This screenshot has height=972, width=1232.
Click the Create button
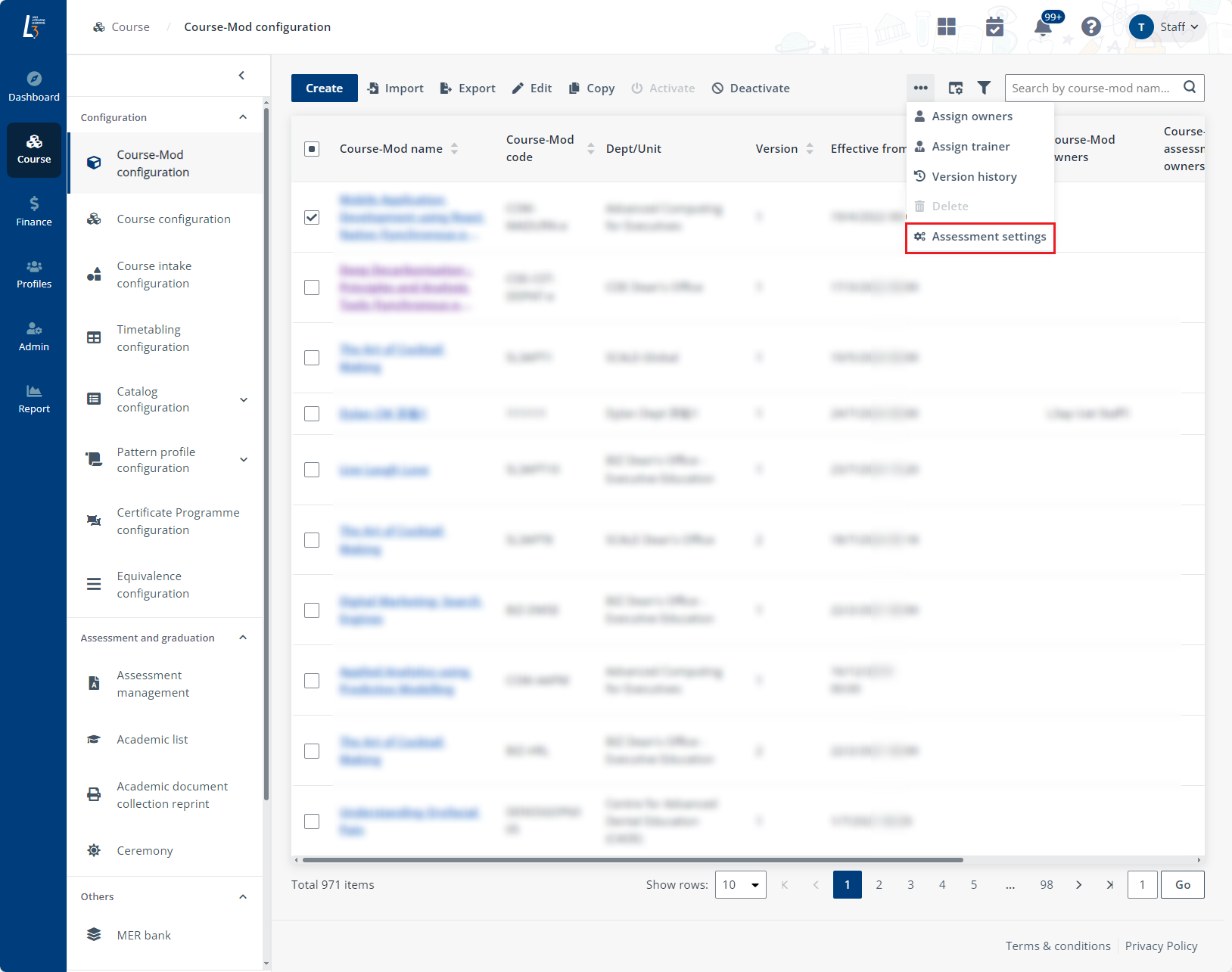point(324,89)
